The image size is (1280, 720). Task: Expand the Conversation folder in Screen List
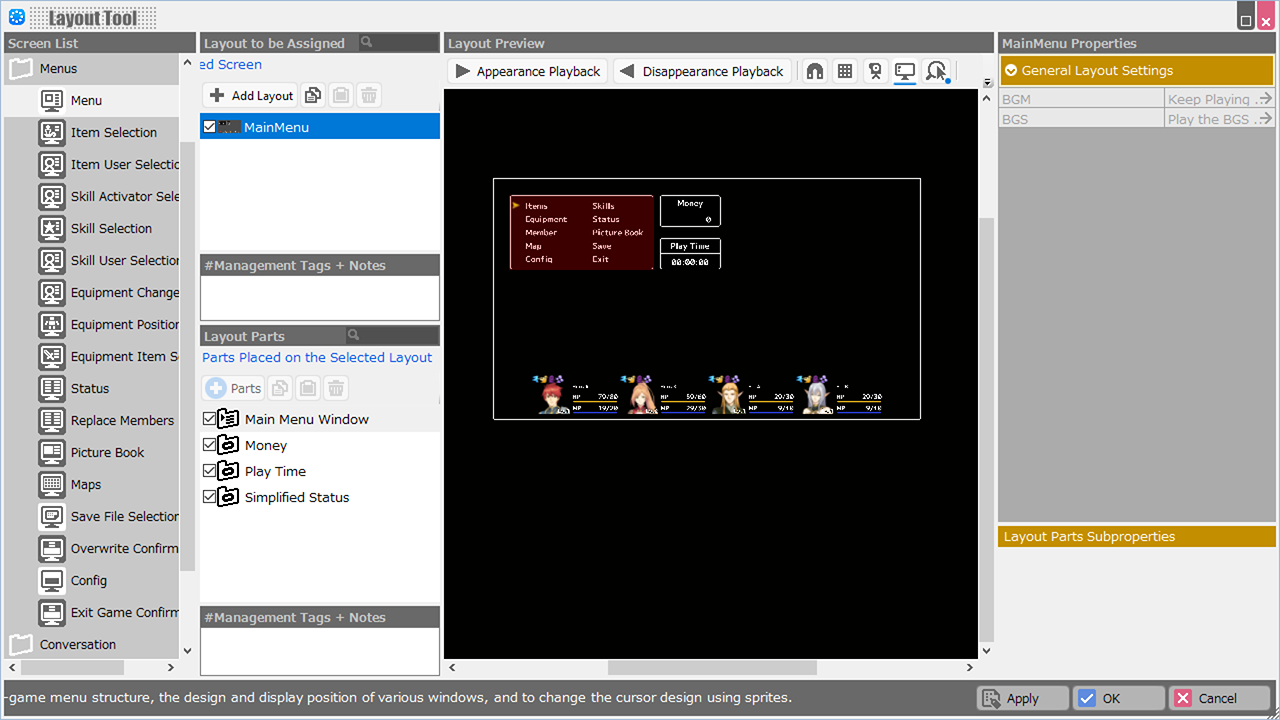click(x=21, y=644)
